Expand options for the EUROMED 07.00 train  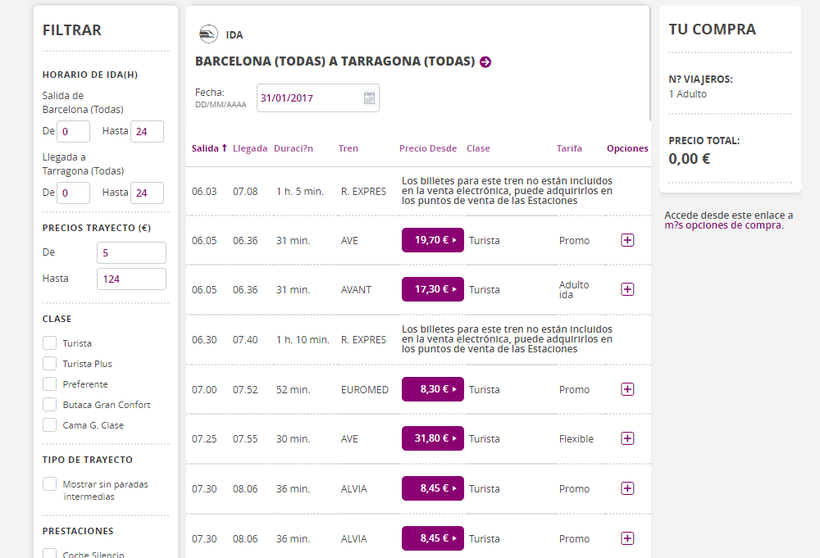point(627,389)
